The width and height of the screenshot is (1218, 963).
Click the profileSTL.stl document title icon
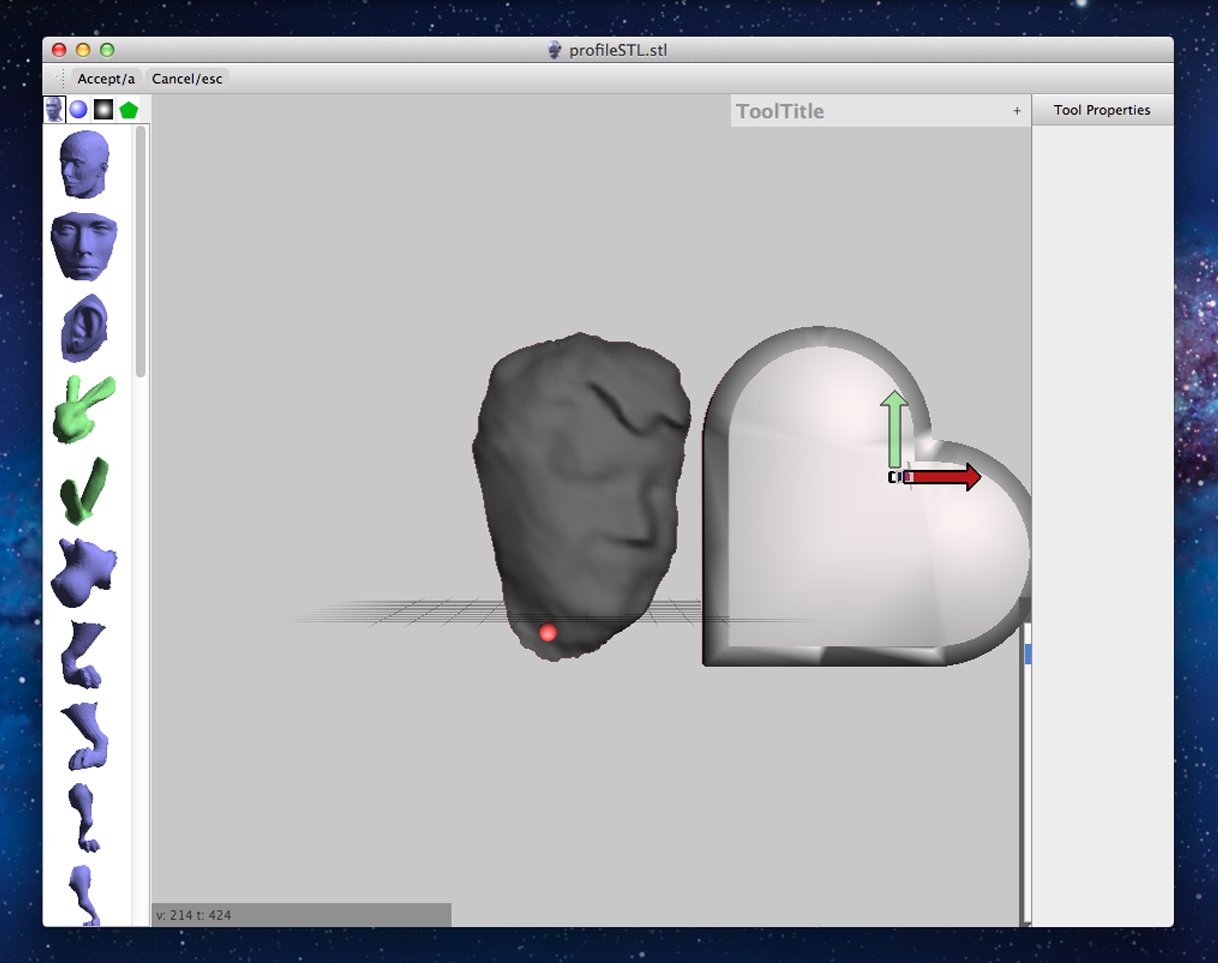click(x=556, y=50)
